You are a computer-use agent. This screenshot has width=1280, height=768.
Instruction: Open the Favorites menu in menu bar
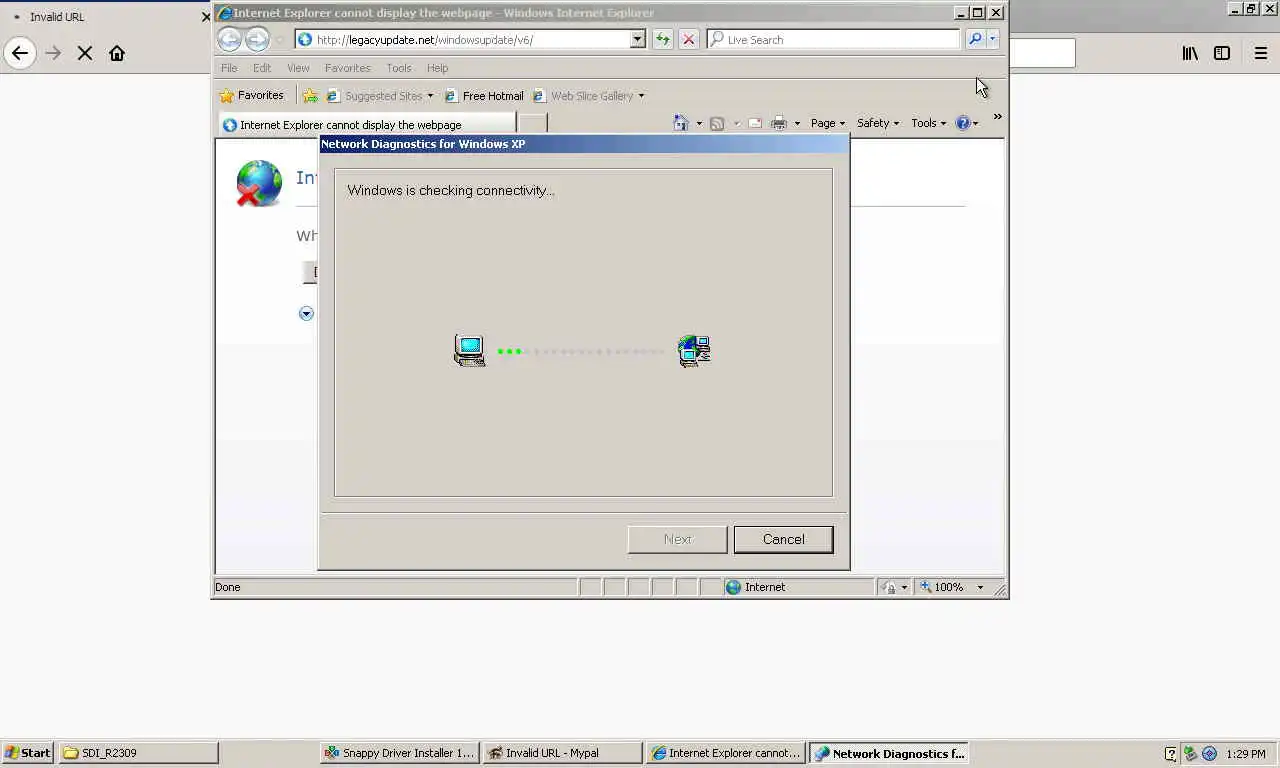pos(347,68)
